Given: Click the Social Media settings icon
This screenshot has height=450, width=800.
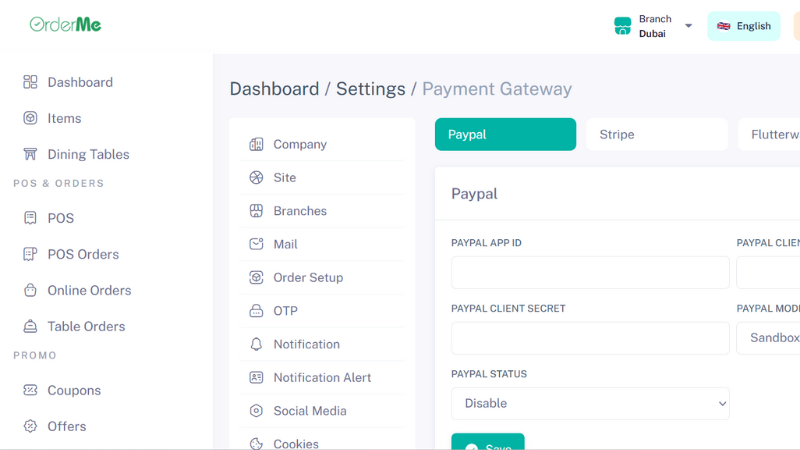Looking at the screenshot, I should pyautogui.click(x=256, y=410).
